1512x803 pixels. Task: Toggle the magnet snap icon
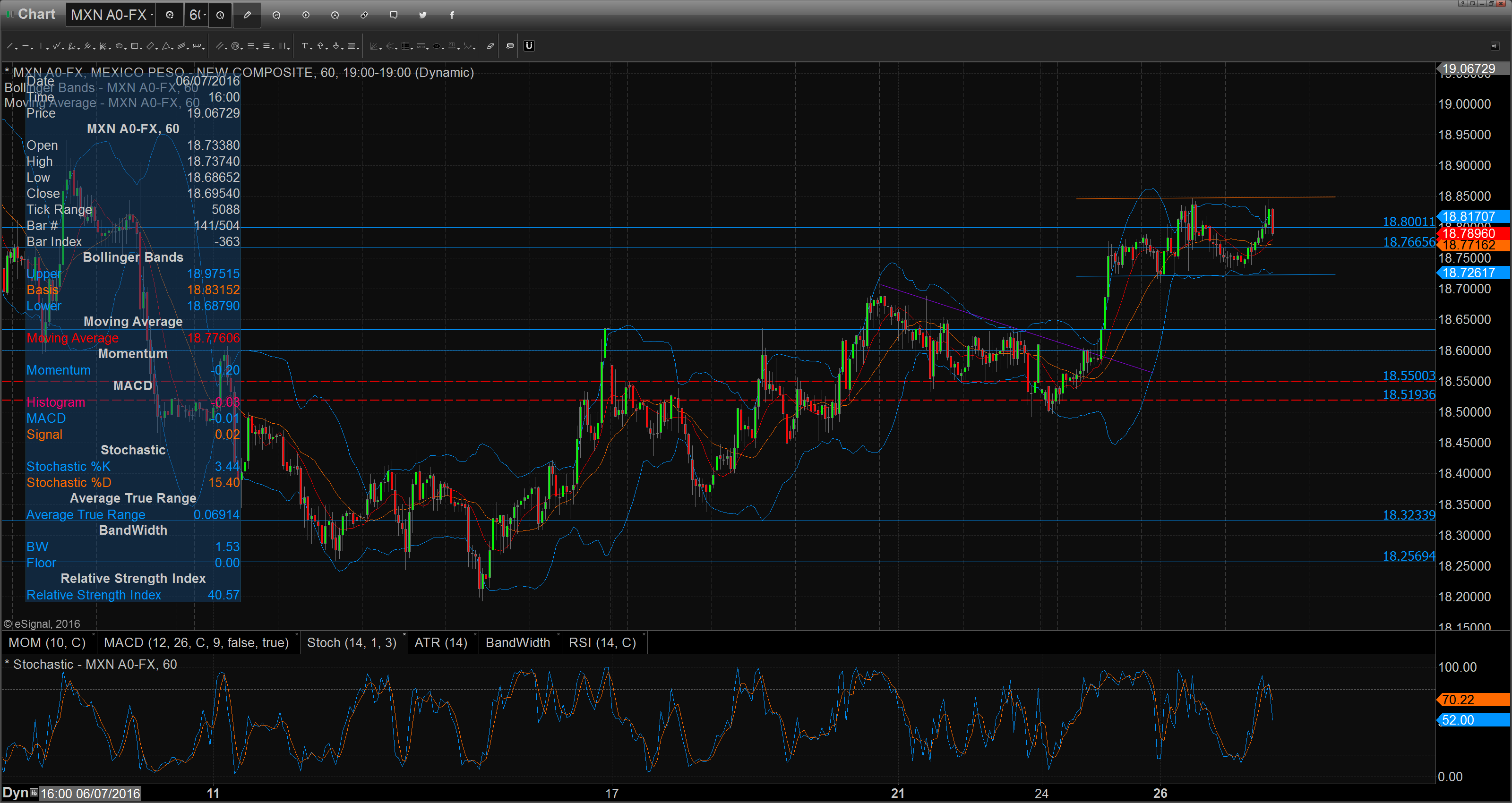529,46
